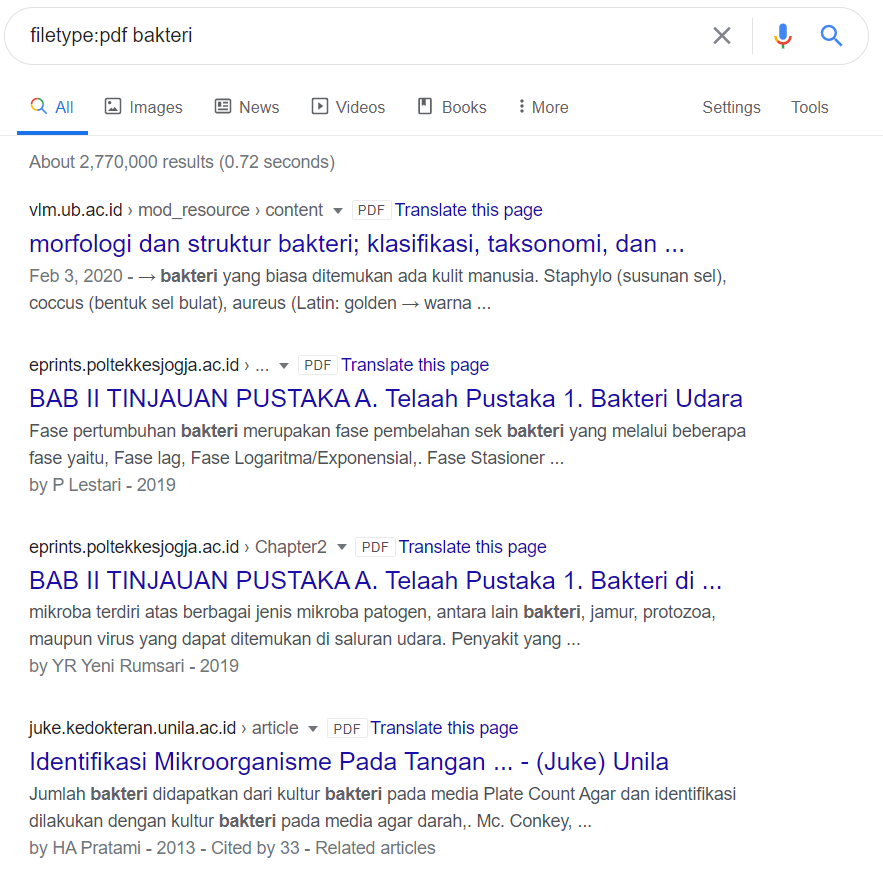
Task: Click into the search input field
Action: click(350, 36)
